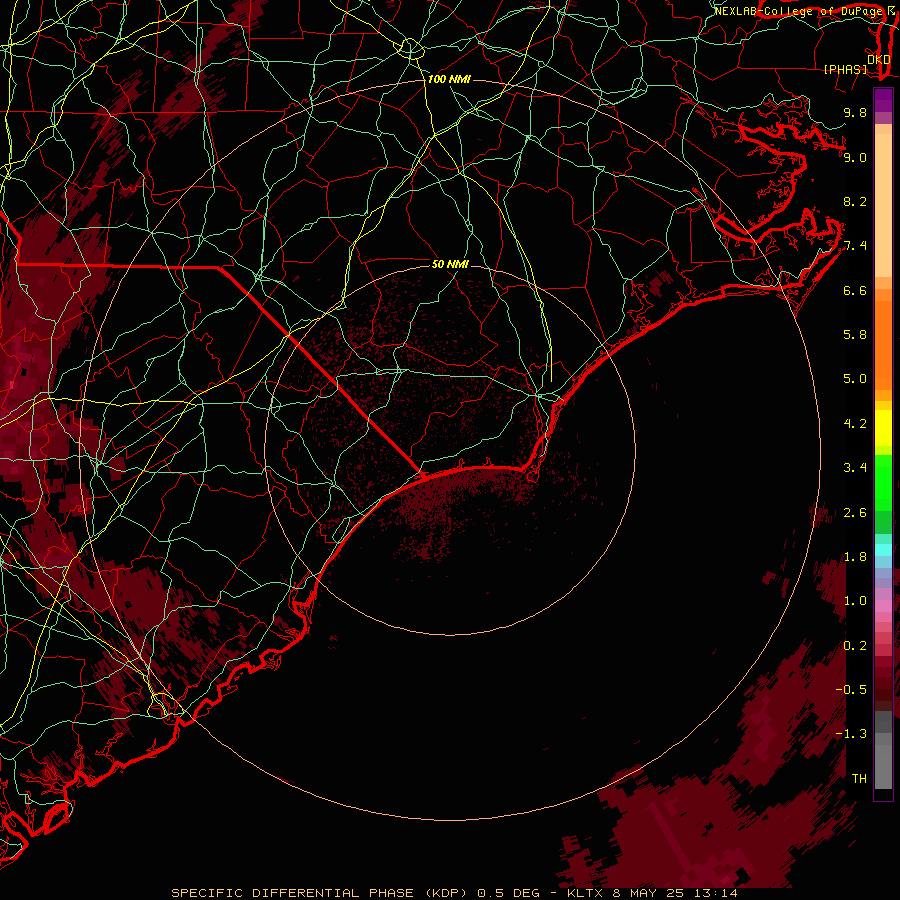Click the "9.0" value on the color scale
This screenshot has height=900, width=900.
855,157
